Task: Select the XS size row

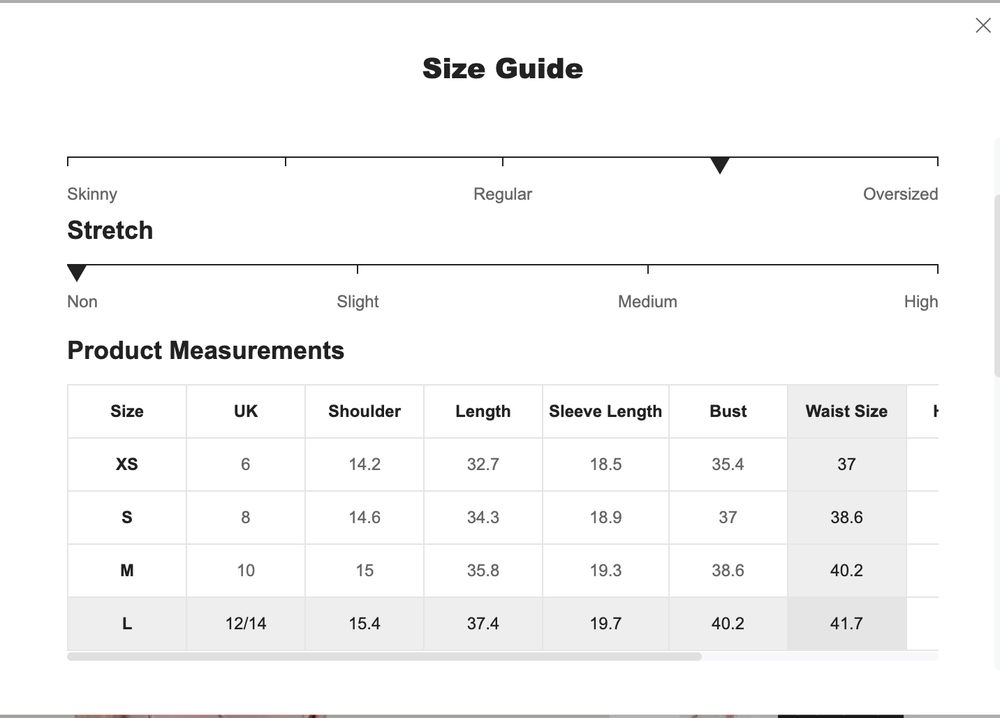Action: pyautogui.click(x=126, y=464)
